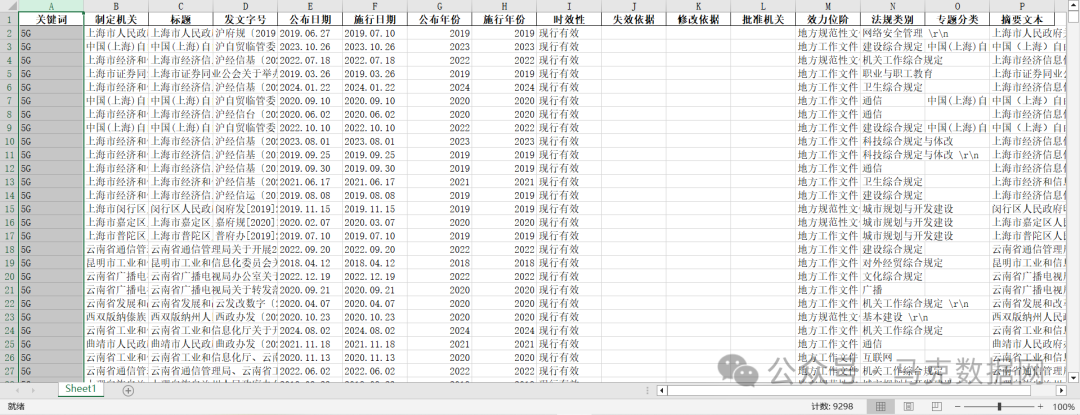Click the 关键词 header cell
Image resolution: width=1080 pixels, height=415 pixels.
51,19
